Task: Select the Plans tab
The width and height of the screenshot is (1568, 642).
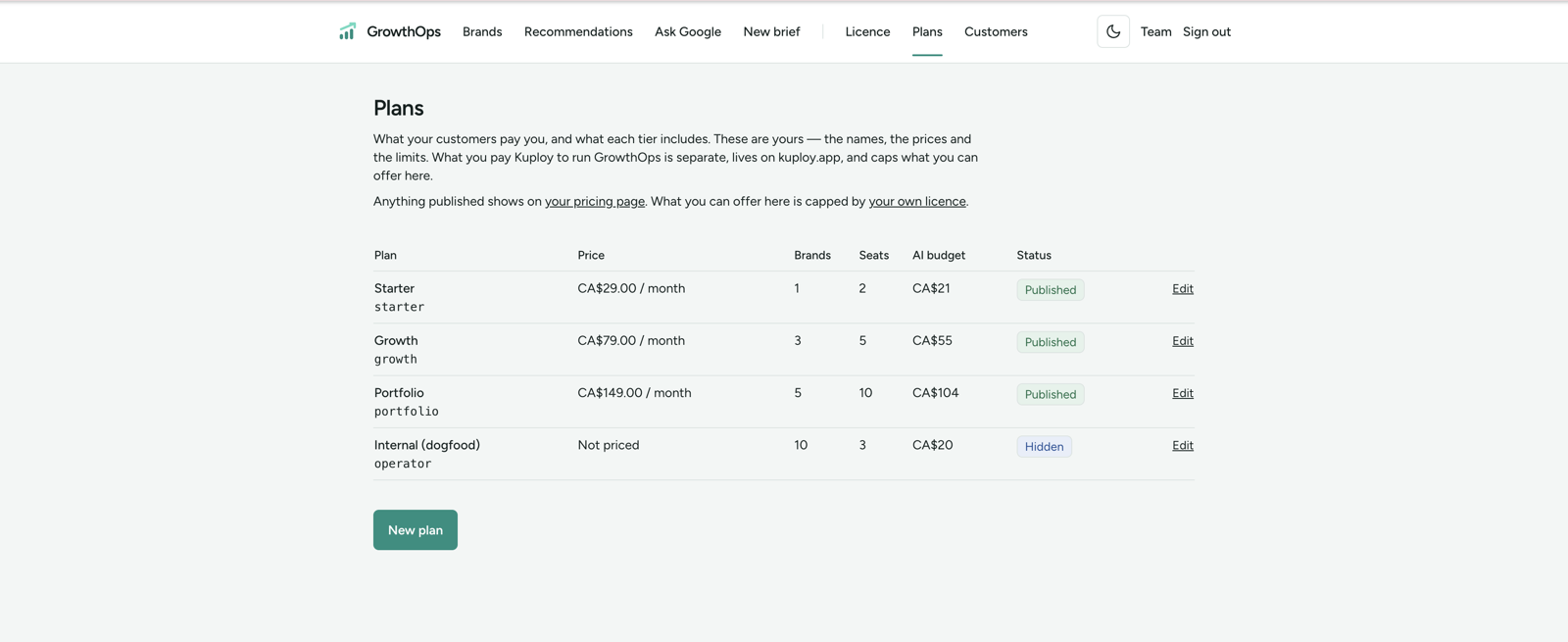Action: (x=927, y=31)
